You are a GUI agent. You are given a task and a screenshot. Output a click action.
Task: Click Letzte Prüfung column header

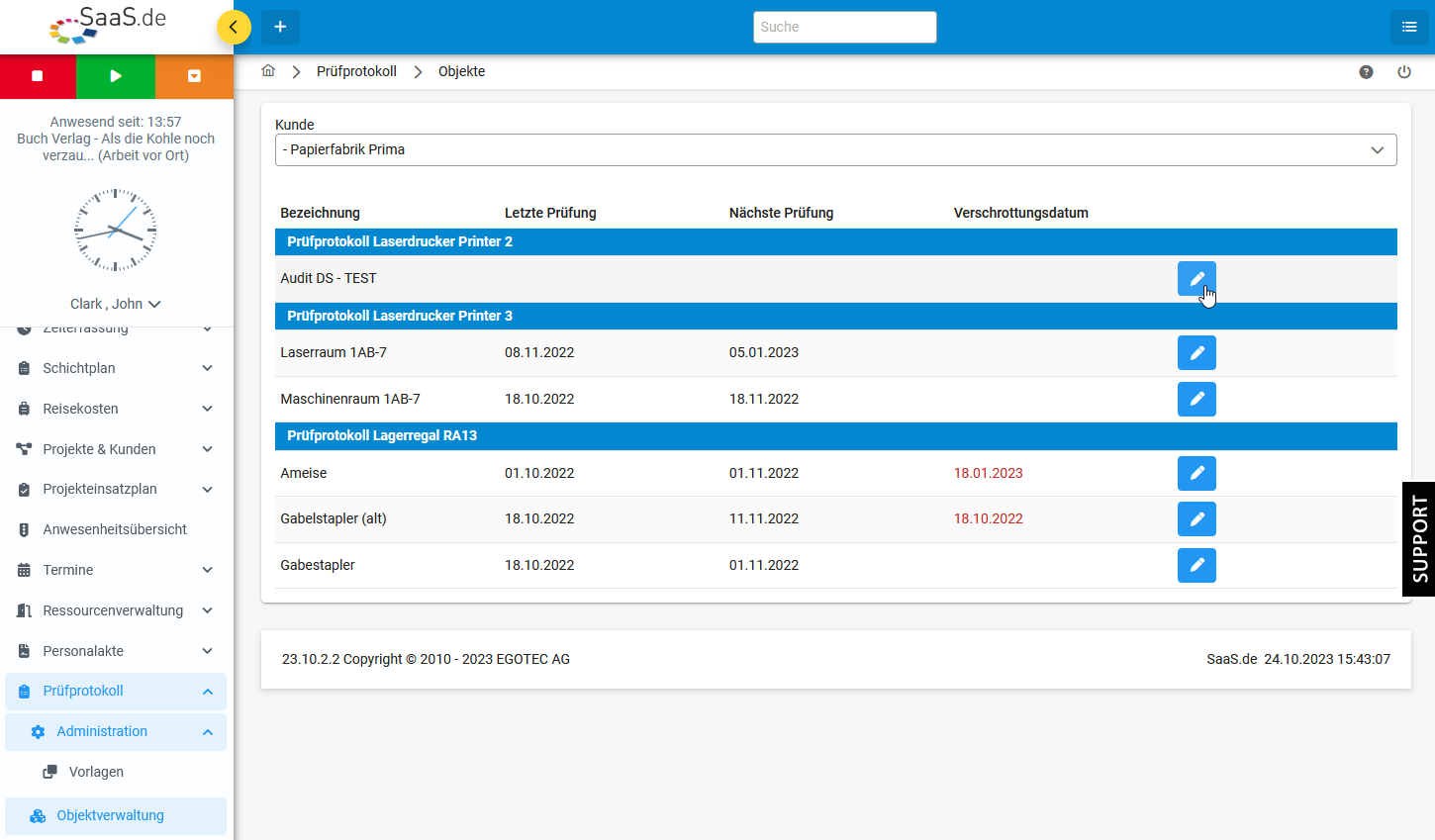550,213
